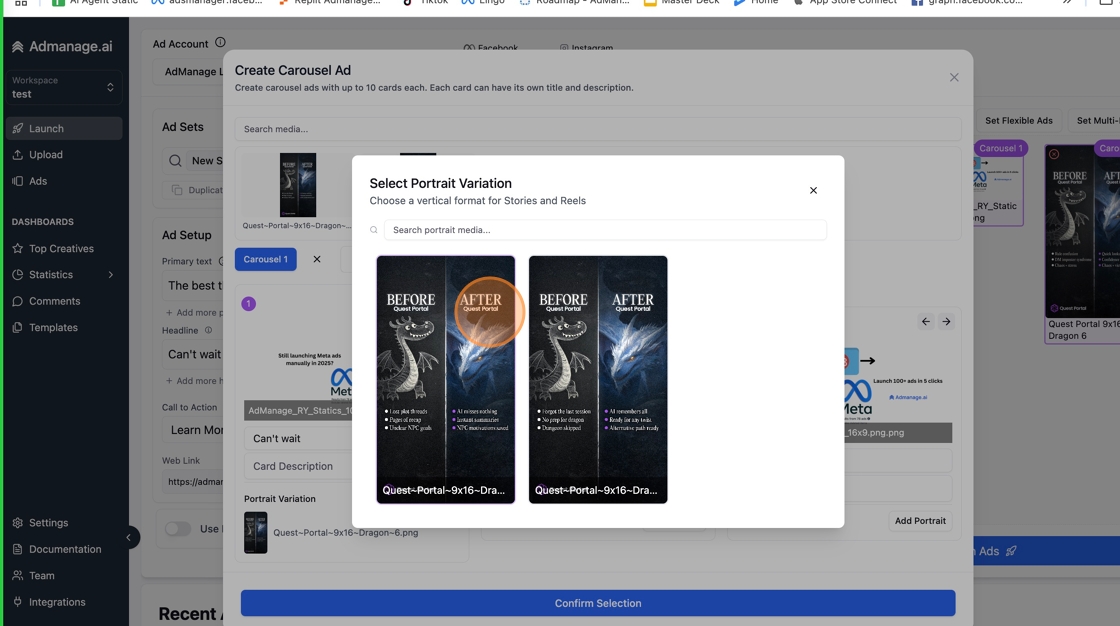Select second Quest Portal 9x16 portrait thumbnail
This screenshot has width=1120, height=626.
point(598,379)
